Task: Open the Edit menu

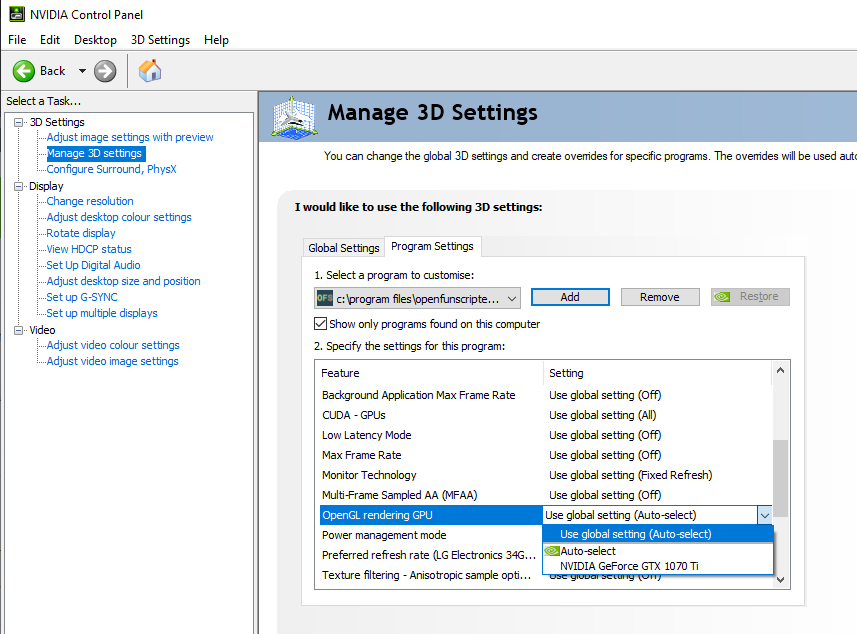Action: pyautogui.click(x=50, y=40)
